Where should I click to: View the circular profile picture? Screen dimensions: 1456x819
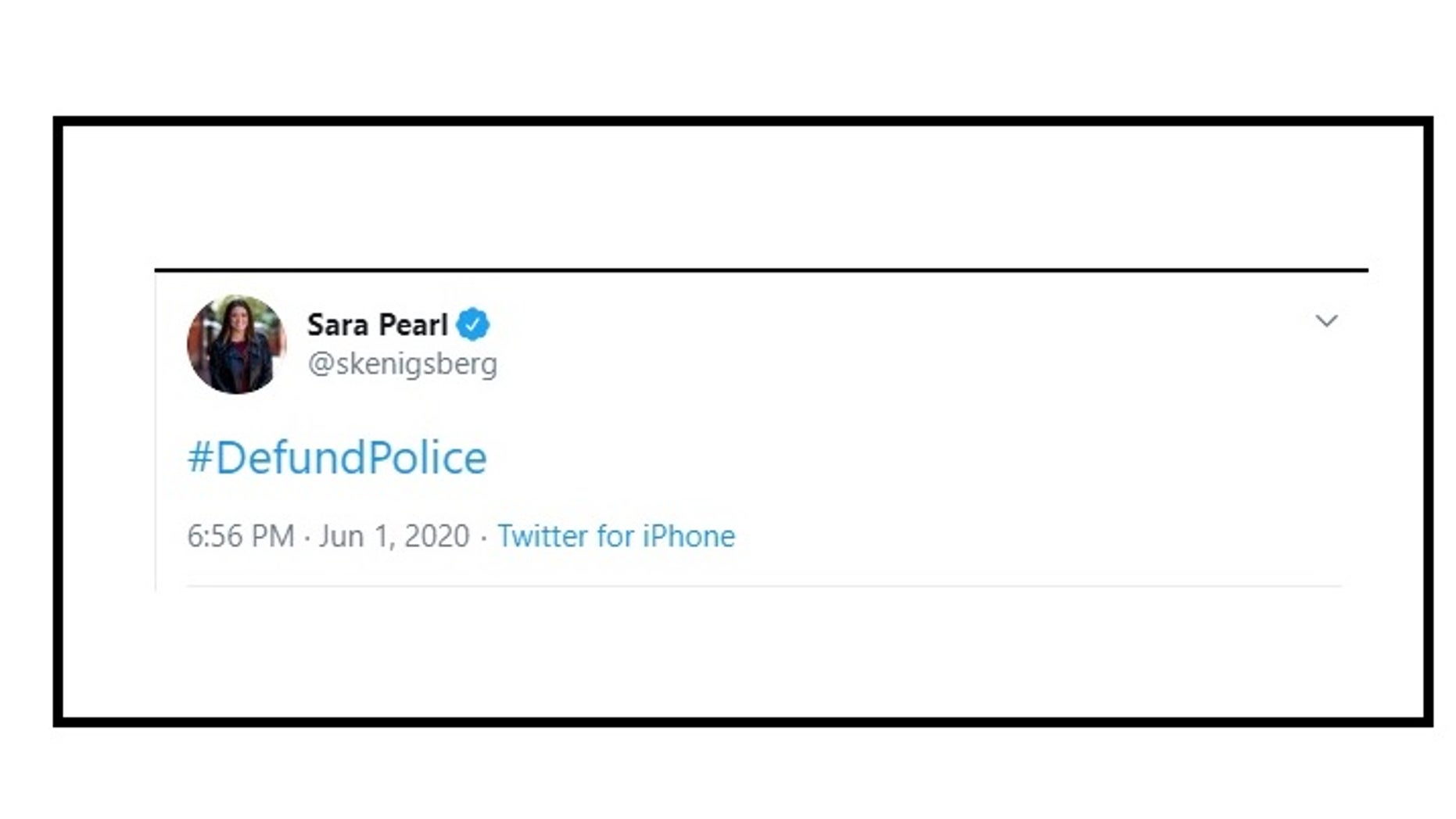(x=236, y=345)
